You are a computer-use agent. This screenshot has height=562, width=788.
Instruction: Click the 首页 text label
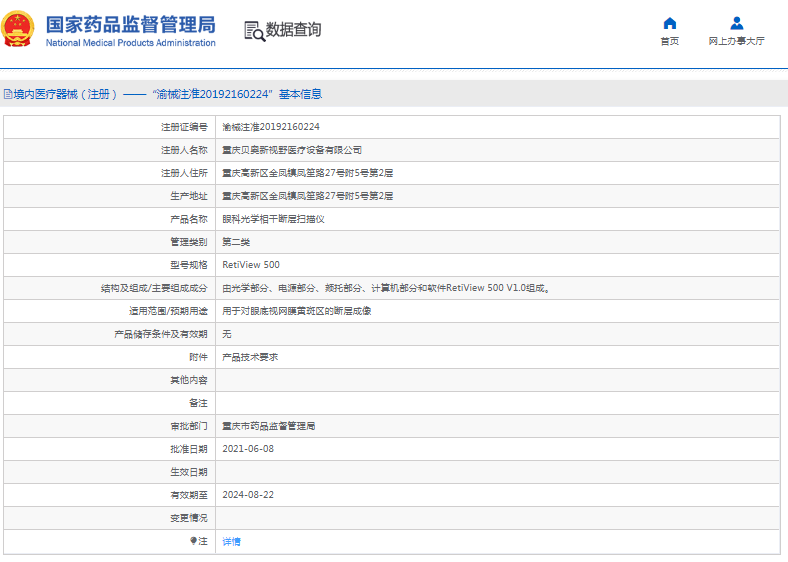pyautogui.click(x=669, y=42)
